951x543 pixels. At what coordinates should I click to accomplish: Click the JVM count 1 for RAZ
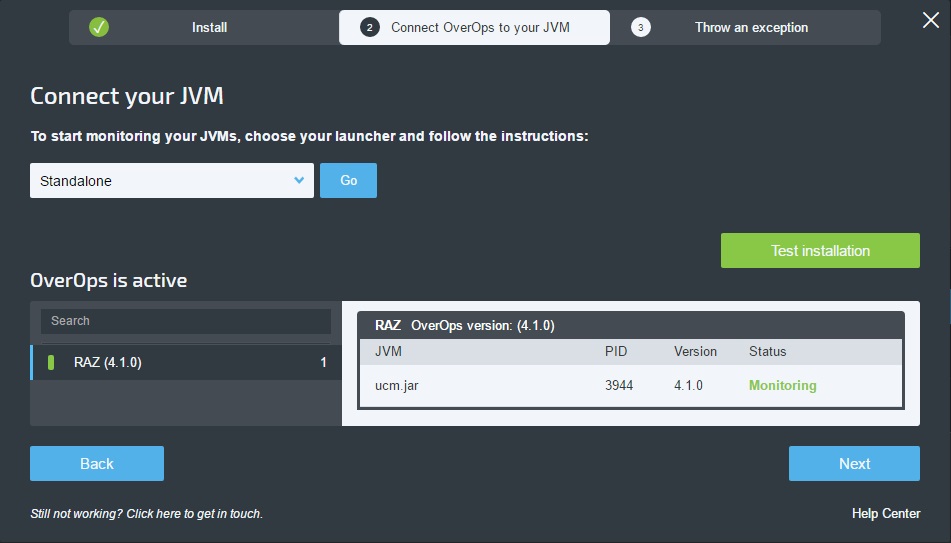point(323,362)
